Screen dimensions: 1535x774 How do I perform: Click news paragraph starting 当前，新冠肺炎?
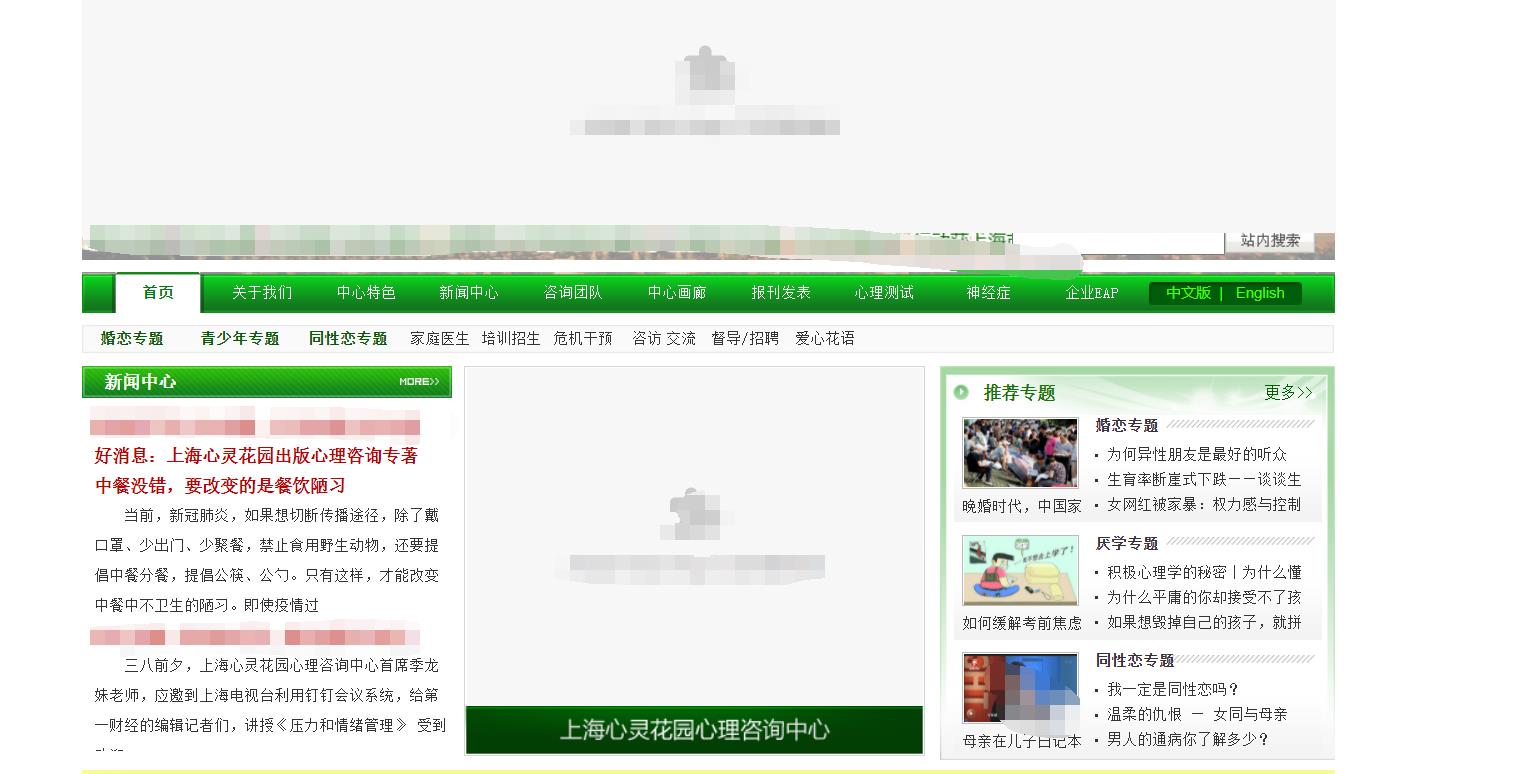(268, 560)
